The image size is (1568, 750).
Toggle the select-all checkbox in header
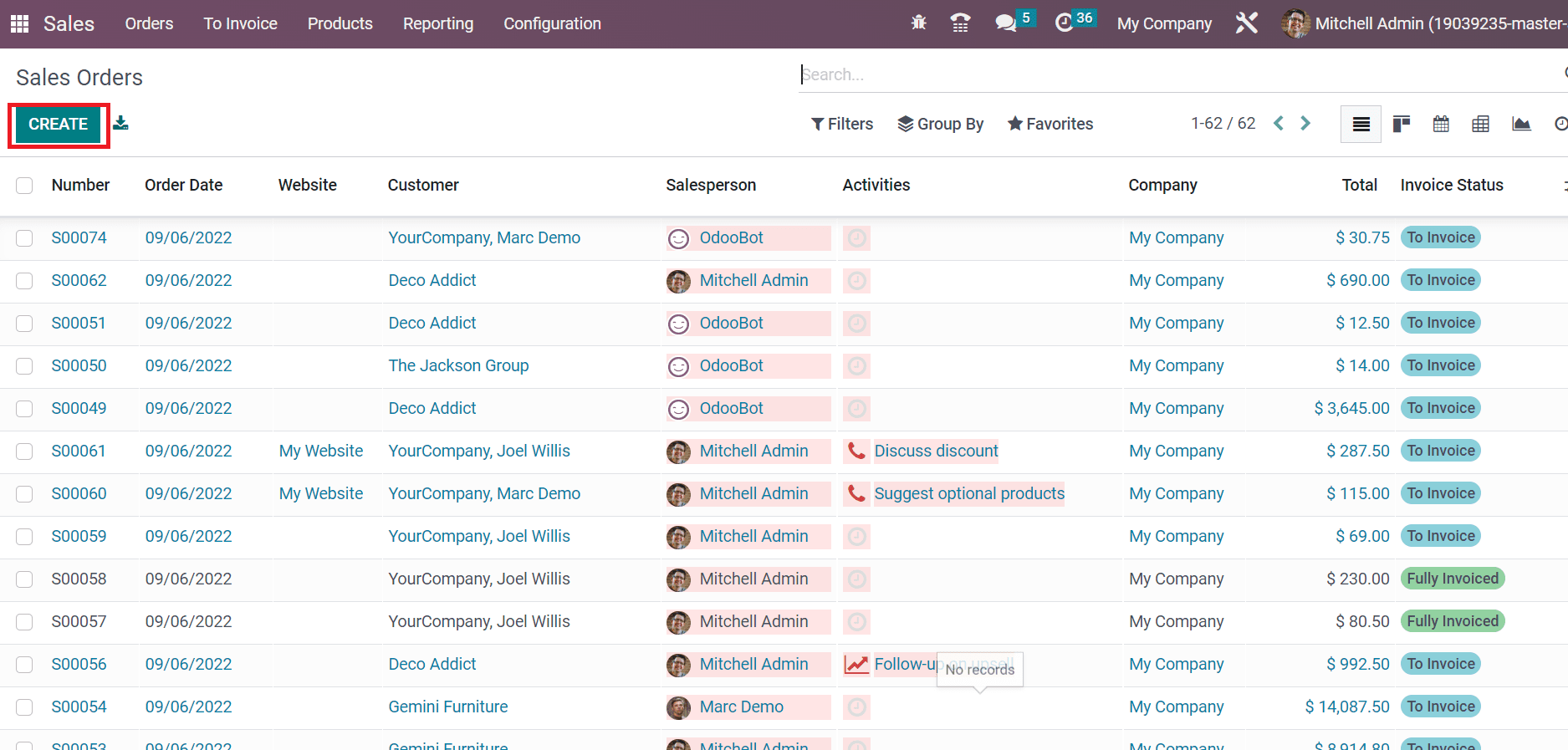pos(24,186)
